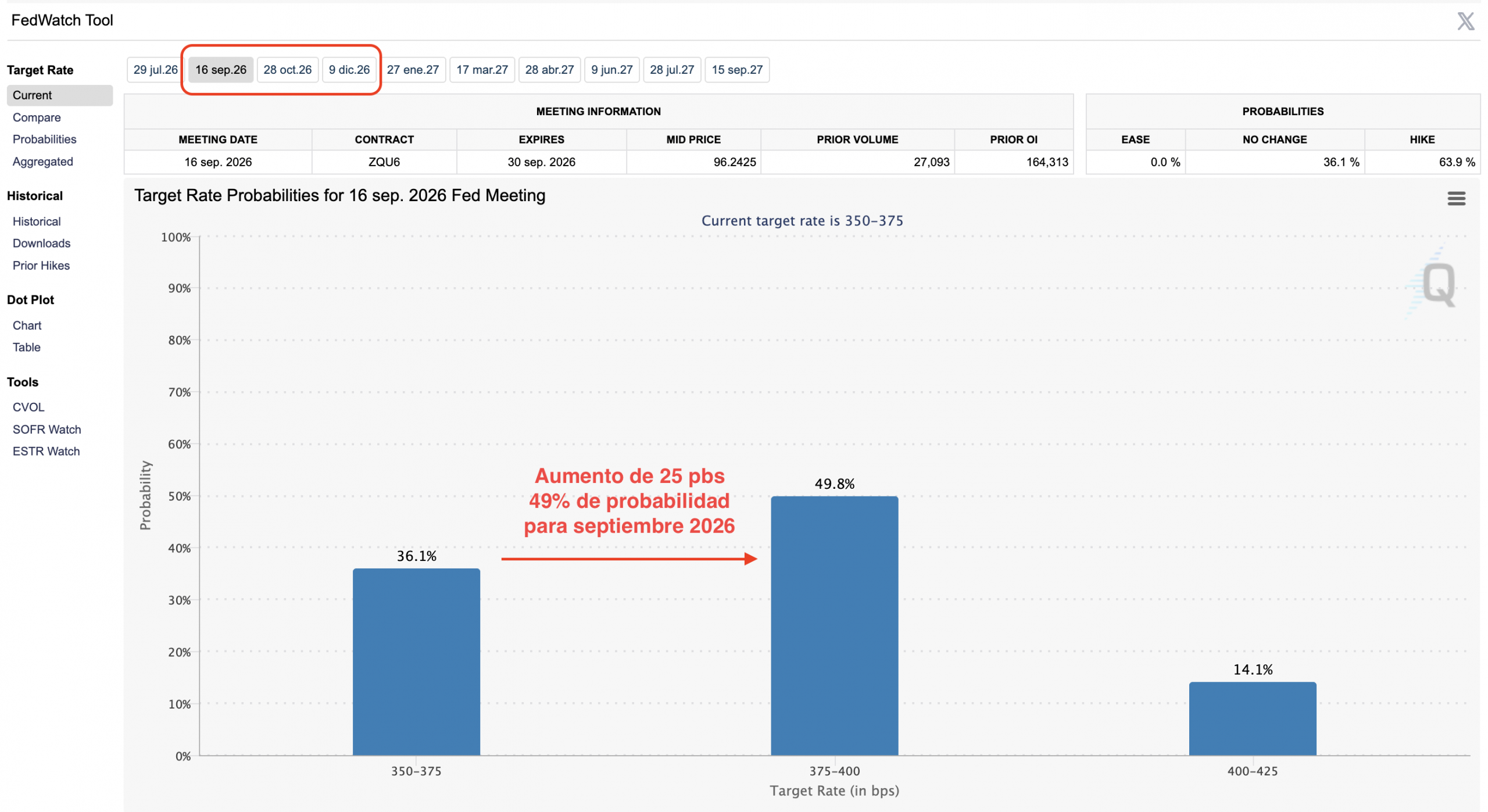Go to the 17 mar.27 meeting tab

[482, 70]
